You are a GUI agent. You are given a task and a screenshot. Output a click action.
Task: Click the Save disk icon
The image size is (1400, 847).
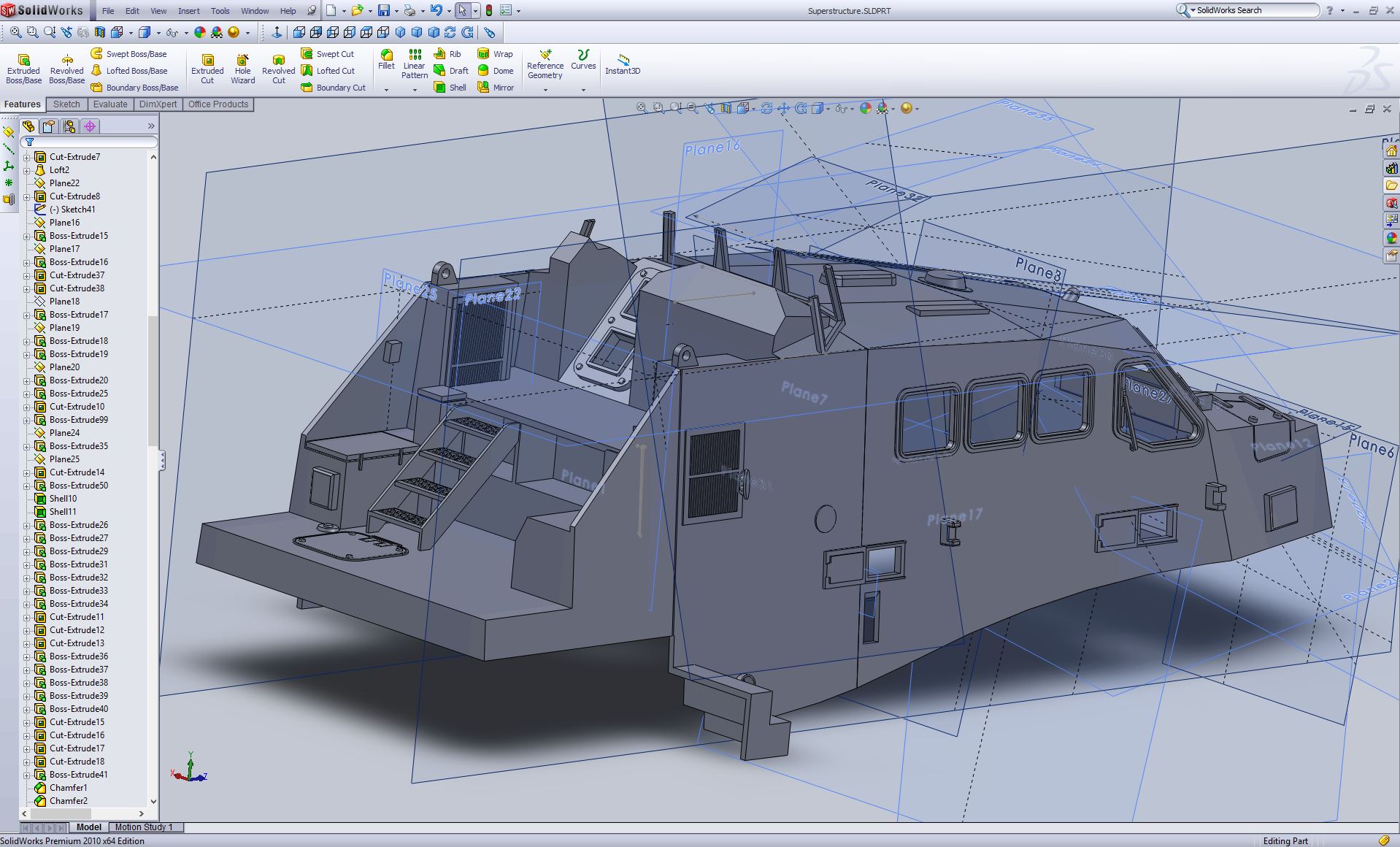[384, 10]
